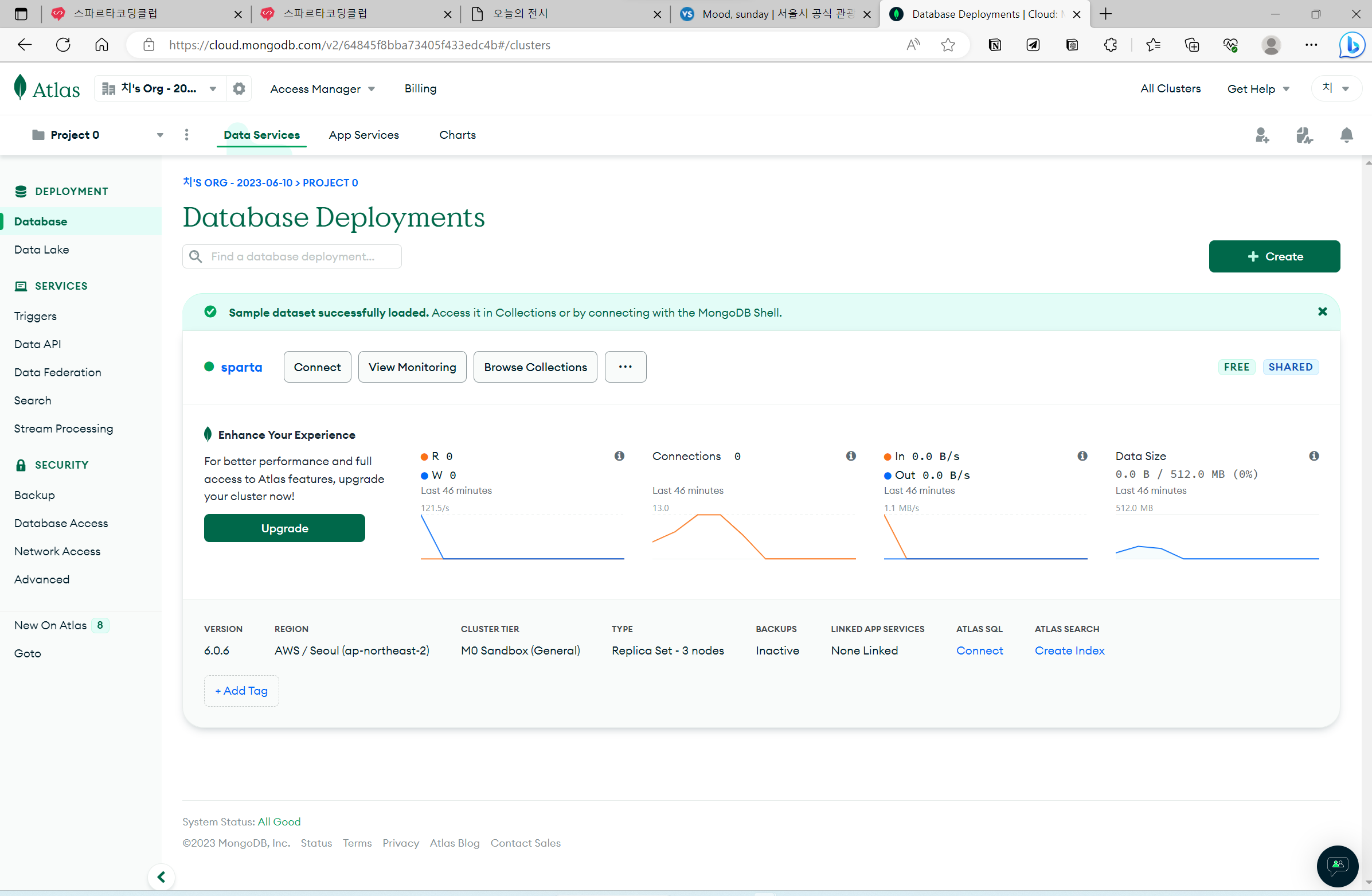Open sparta cluster more options ellipsis
The image size is (1372, 896).
point(626,367)
